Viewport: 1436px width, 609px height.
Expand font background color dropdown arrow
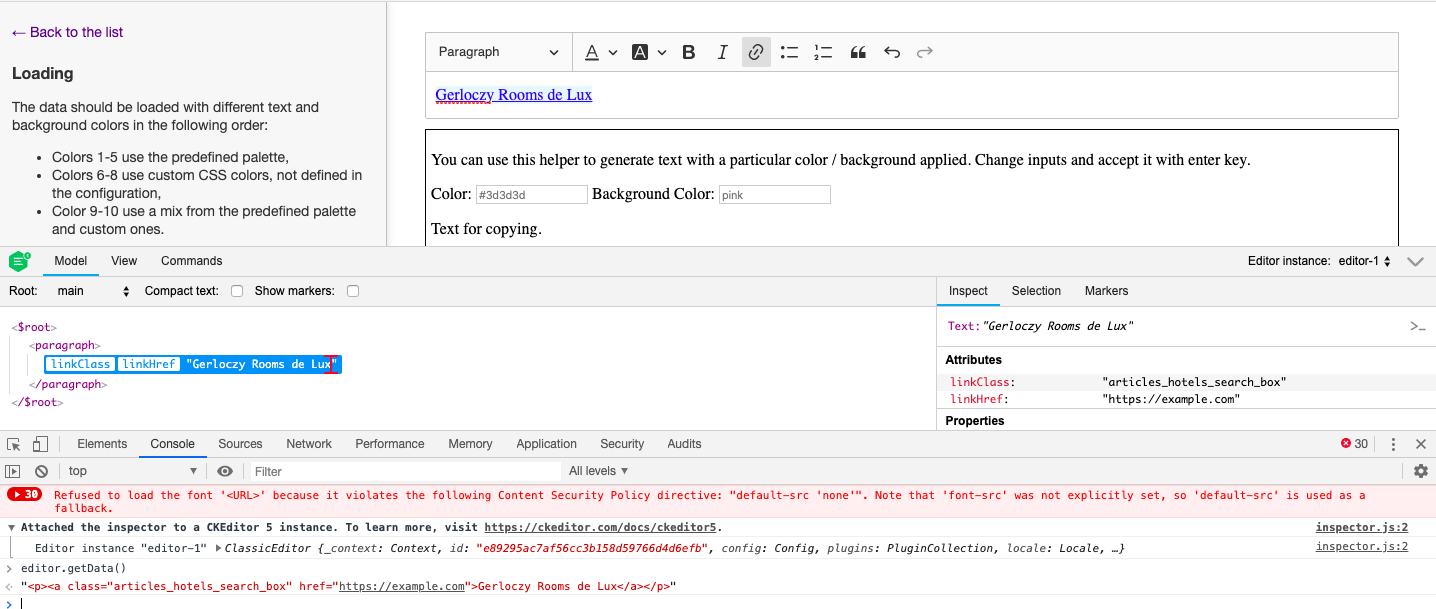[662, 52]
